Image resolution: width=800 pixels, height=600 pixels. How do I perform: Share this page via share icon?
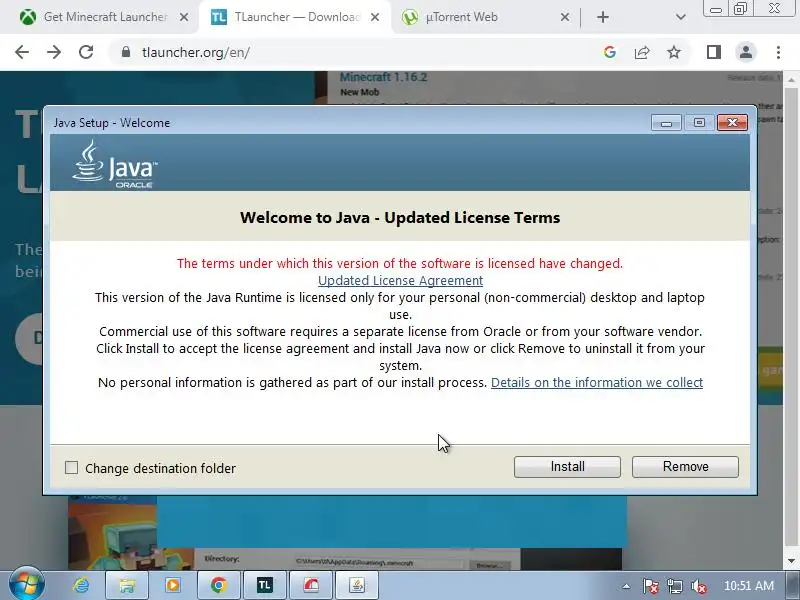click(x=642, y=52)
